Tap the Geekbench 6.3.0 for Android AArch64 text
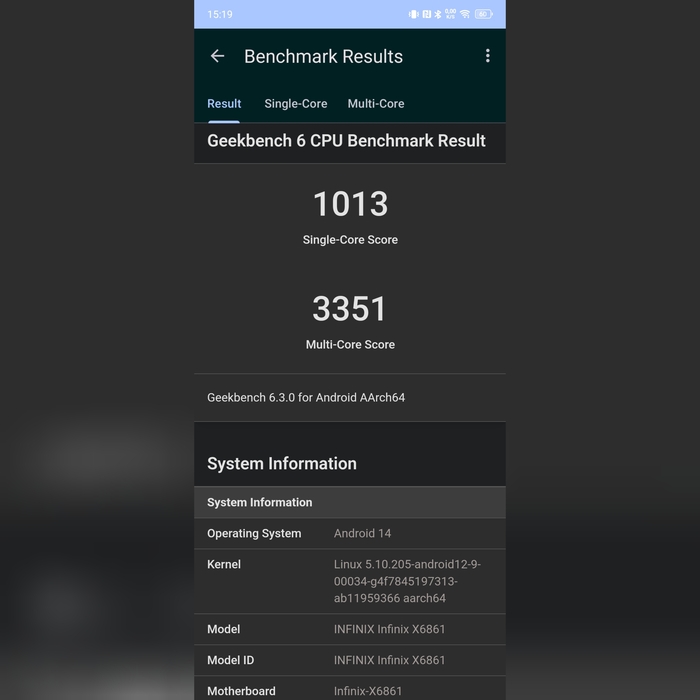 click(306, 397)
